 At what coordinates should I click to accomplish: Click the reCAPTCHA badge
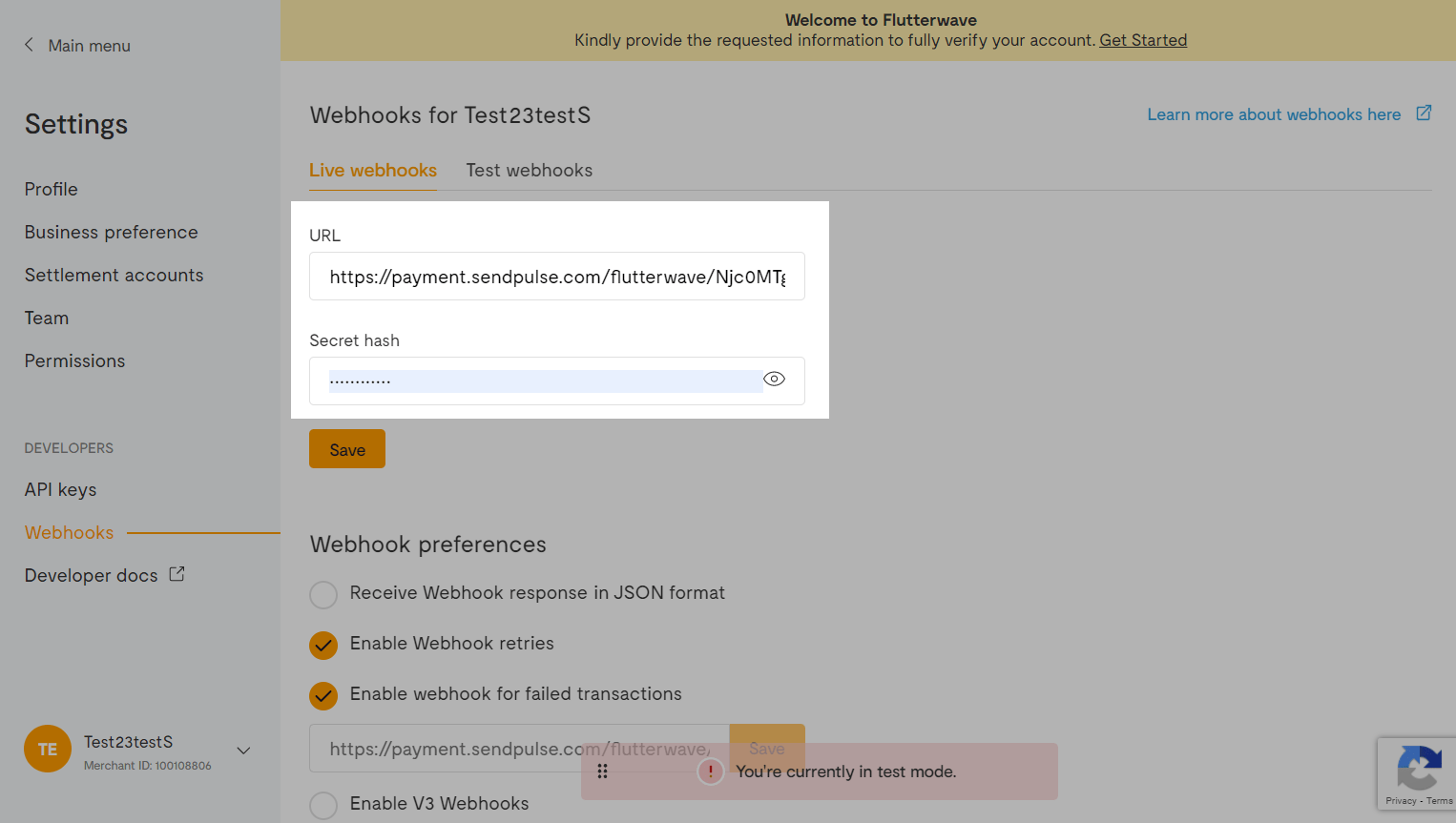(x=1417, y=773)
